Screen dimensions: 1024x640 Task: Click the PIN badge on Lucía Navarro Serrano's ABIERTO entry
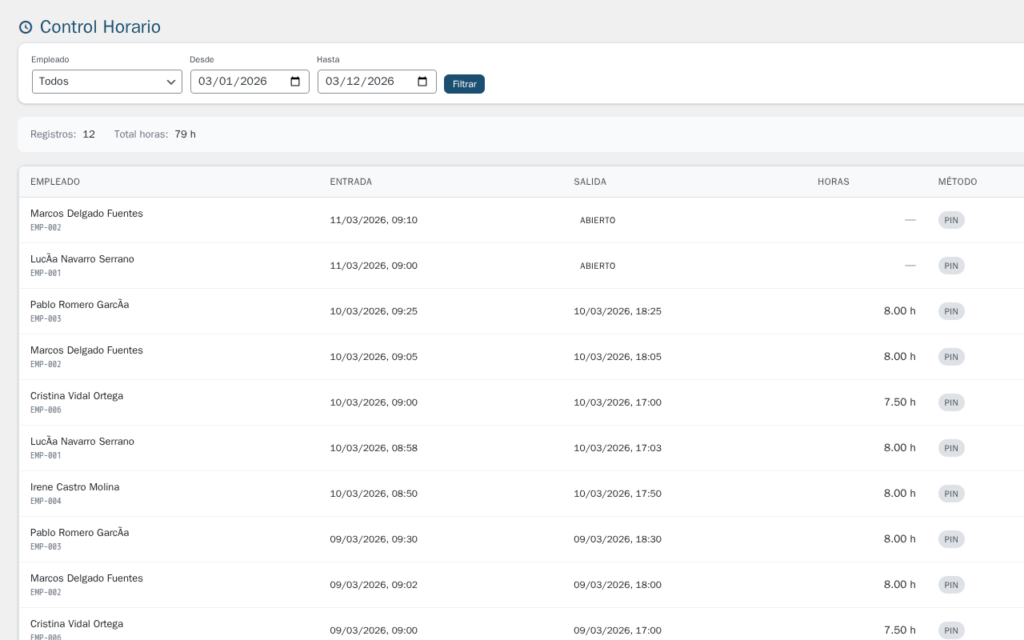point(950,265)
